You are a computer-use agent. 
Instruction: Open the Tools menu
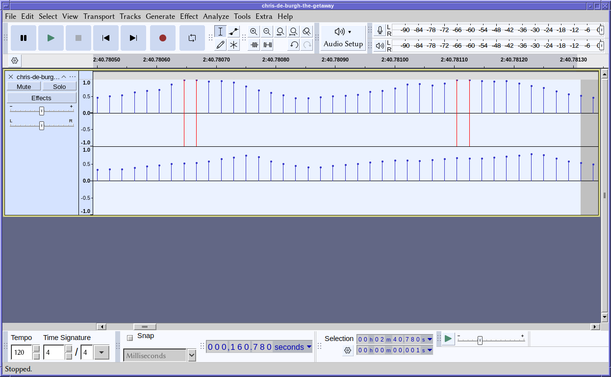242,16
